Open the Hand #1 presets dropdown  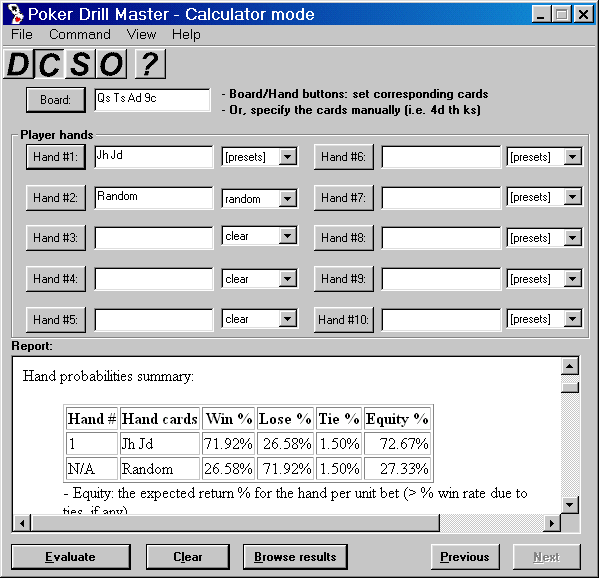260,157
